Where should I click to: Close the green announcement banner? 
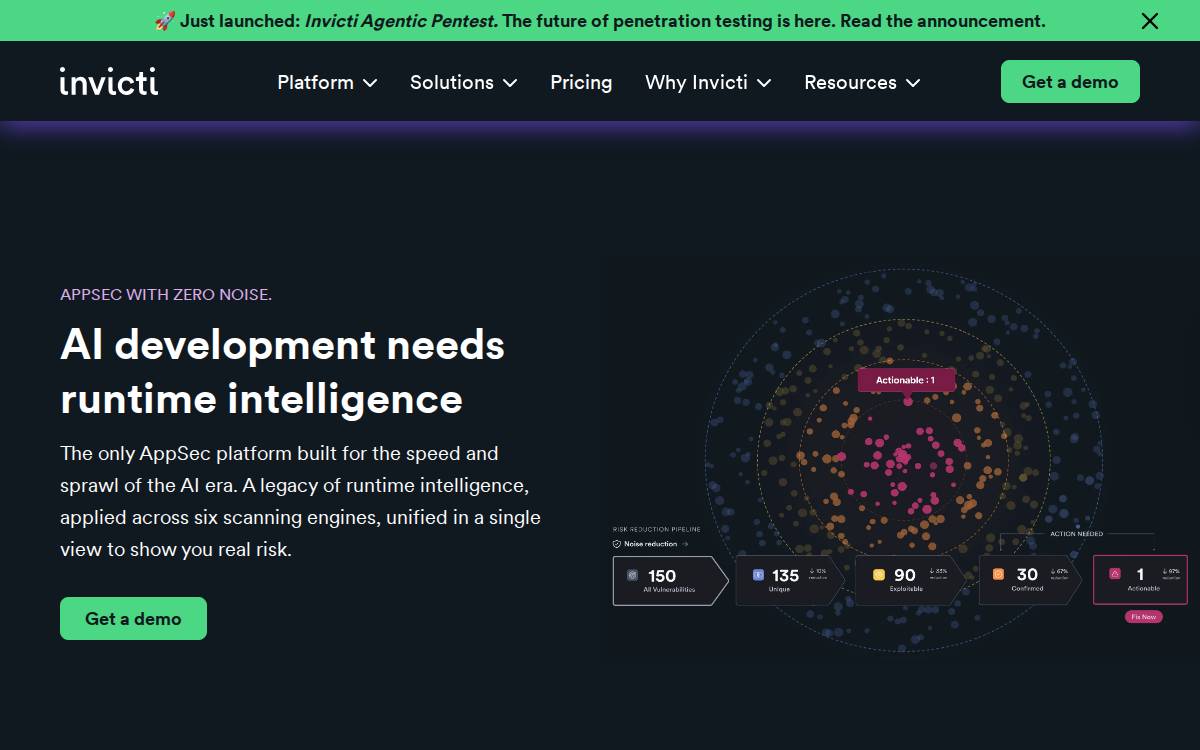click(x=1150, y=21)
